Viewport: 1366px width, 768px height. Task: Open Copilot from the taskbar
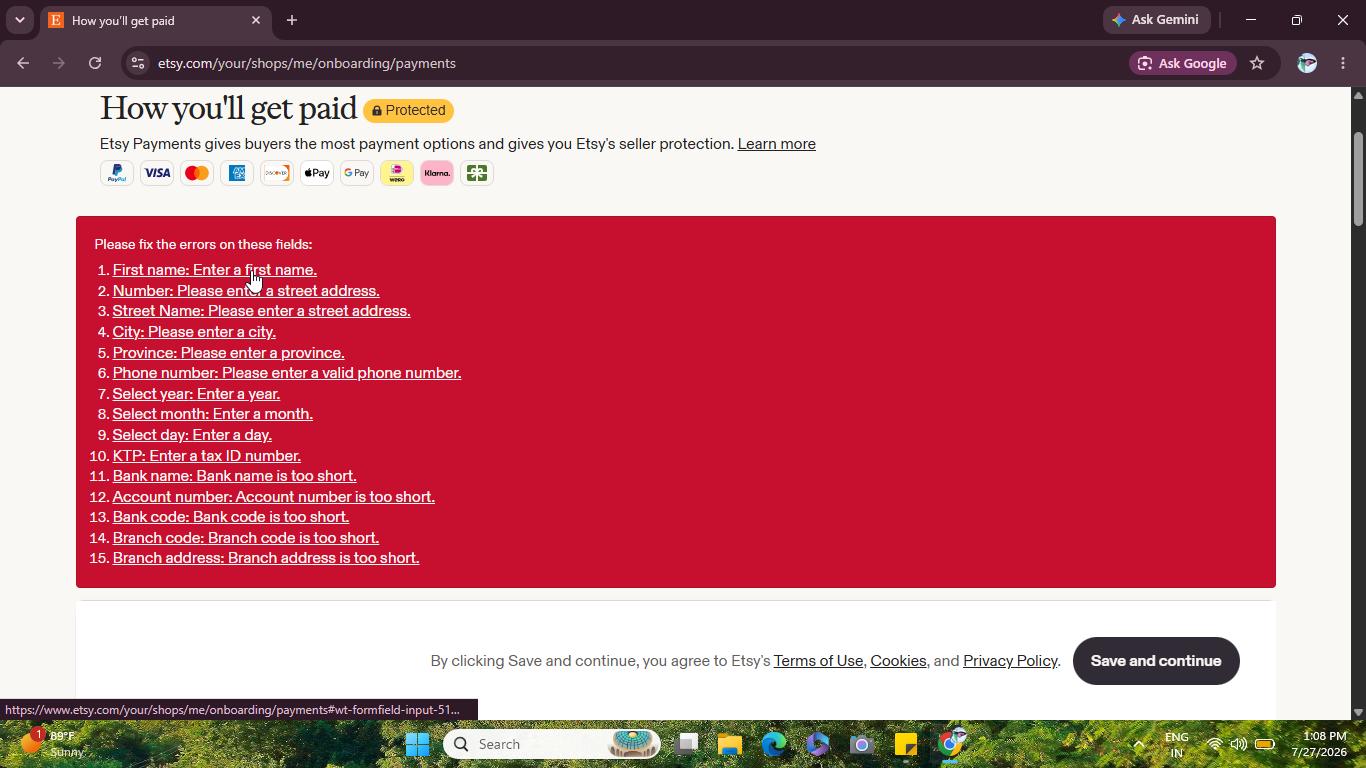(818, 744)
